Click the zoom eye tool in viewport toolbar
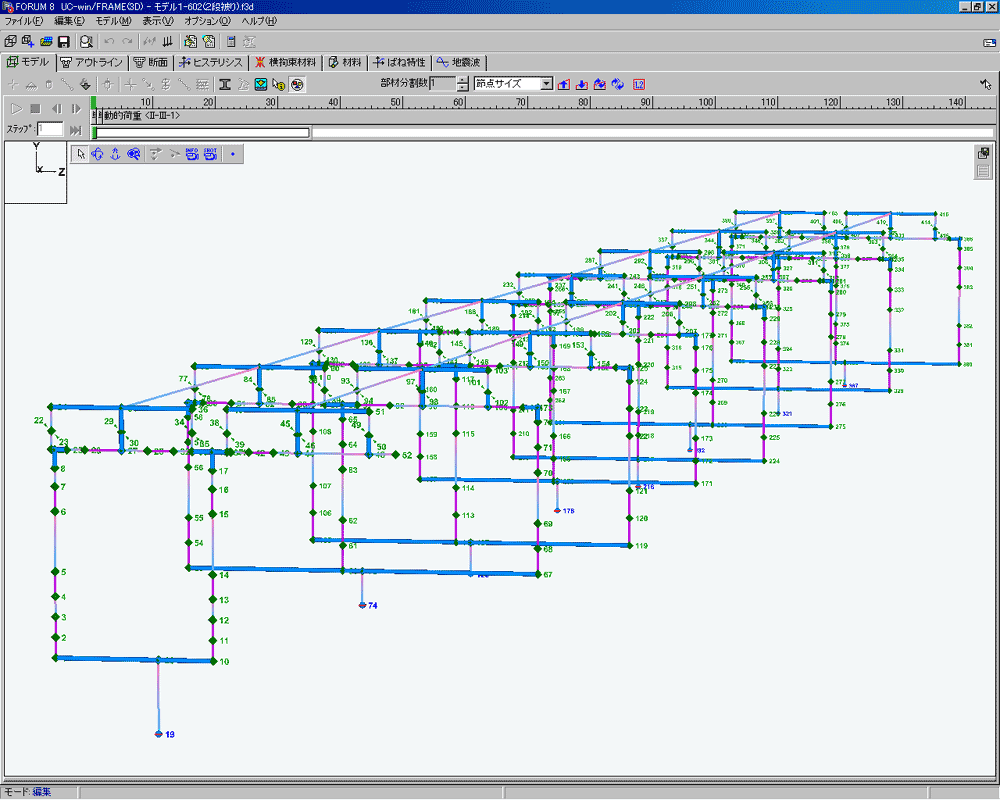 click(132, 154)
